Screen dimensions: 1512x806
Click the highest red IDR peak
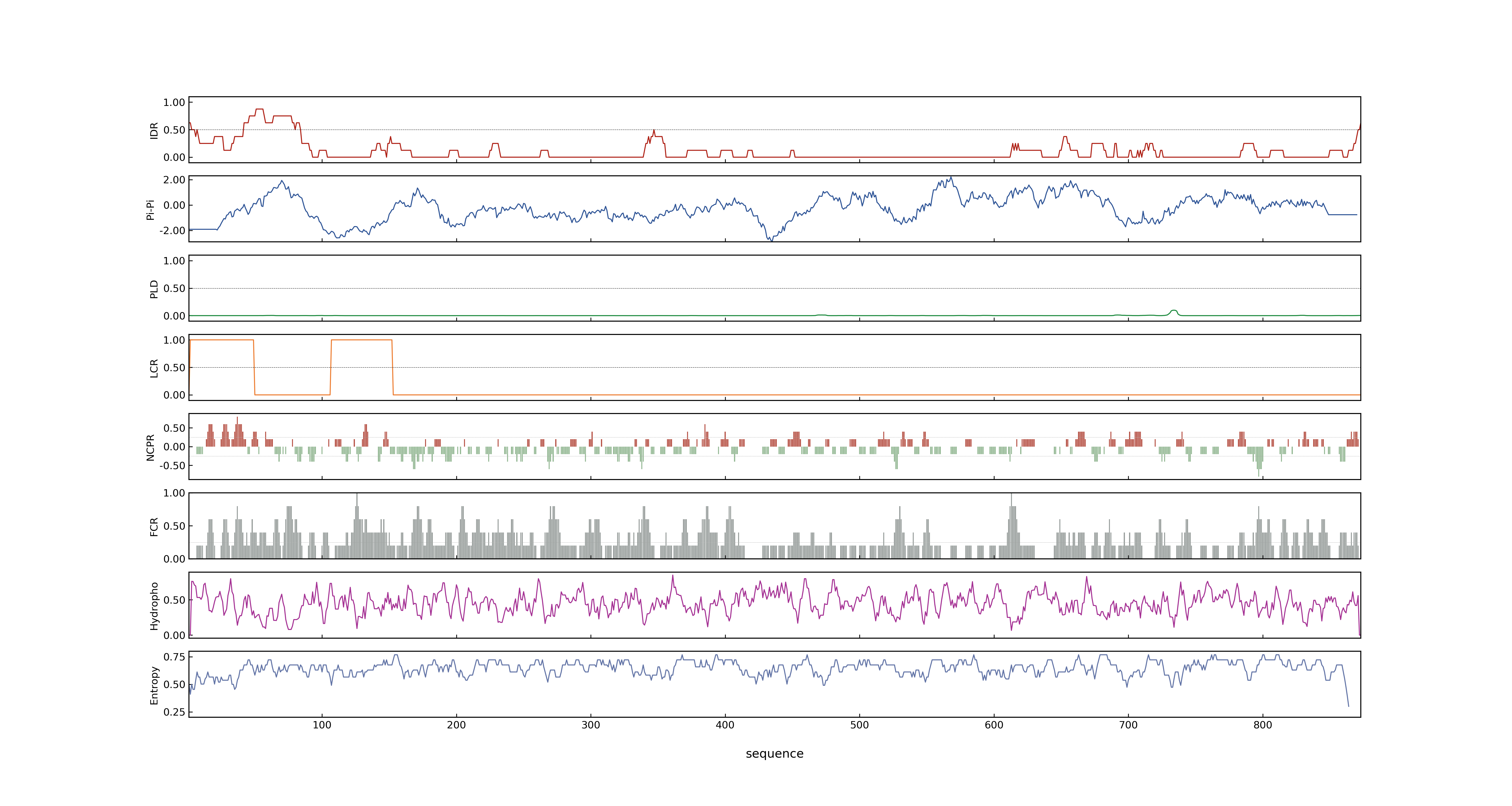(259, 109)
